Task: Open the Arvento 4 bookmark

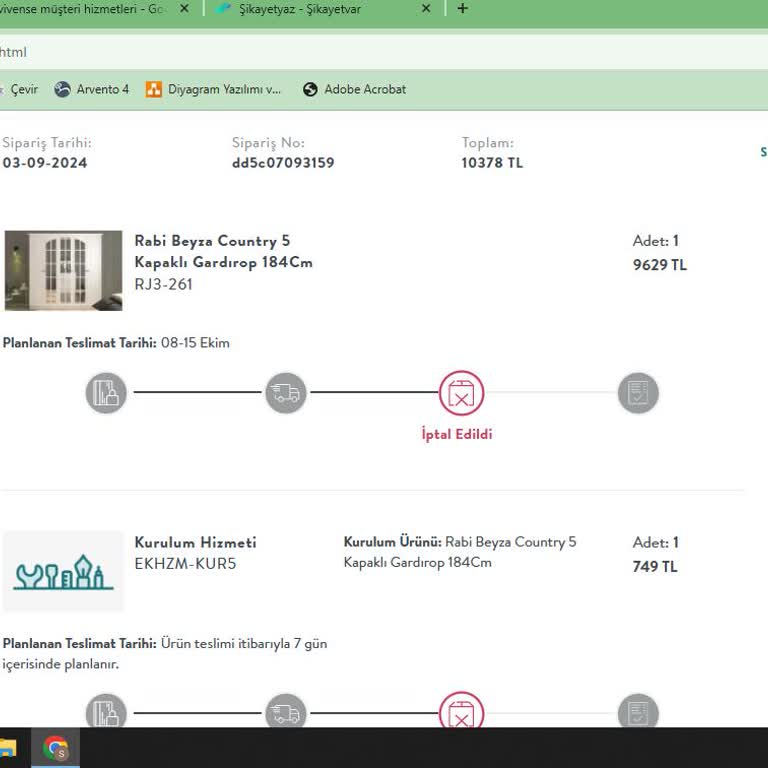Action: pyautogui.click(x=92, y=89)
